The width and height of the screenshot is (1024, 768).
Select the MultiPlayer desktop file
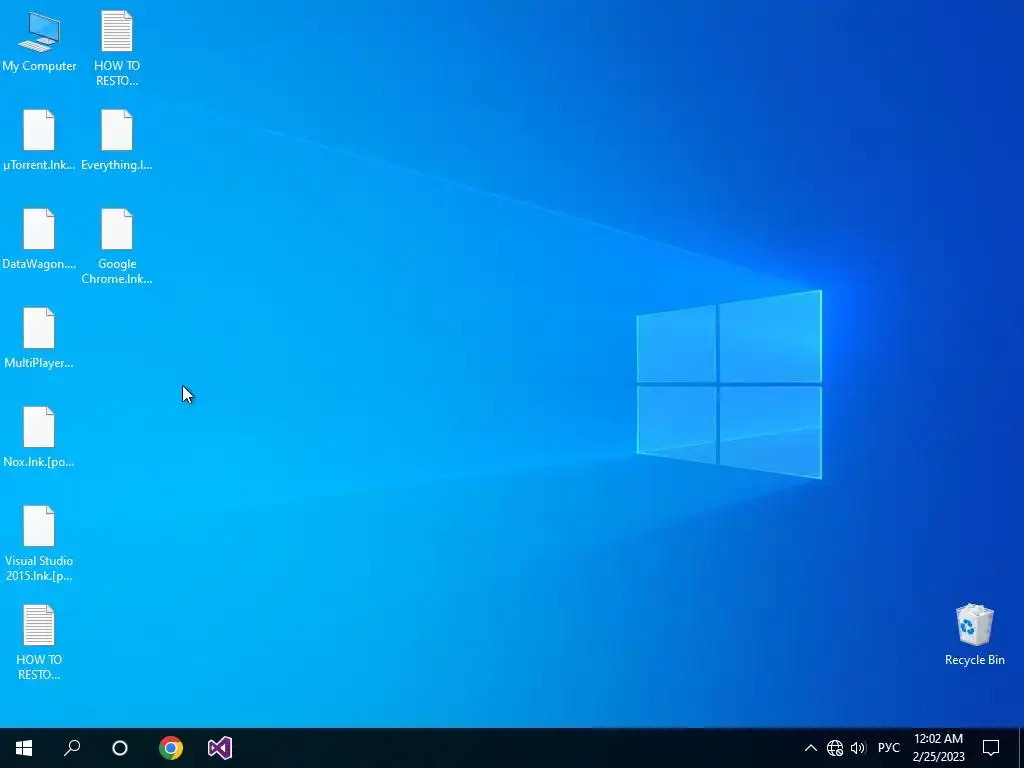[39, 338]
